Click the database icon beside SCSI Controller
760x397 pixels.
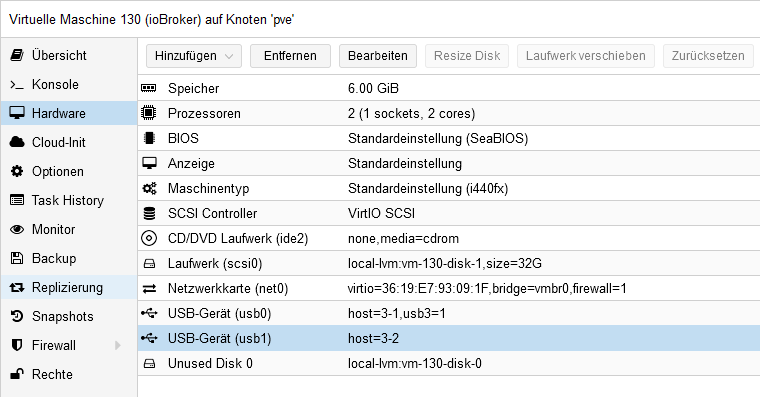[149, 213]
